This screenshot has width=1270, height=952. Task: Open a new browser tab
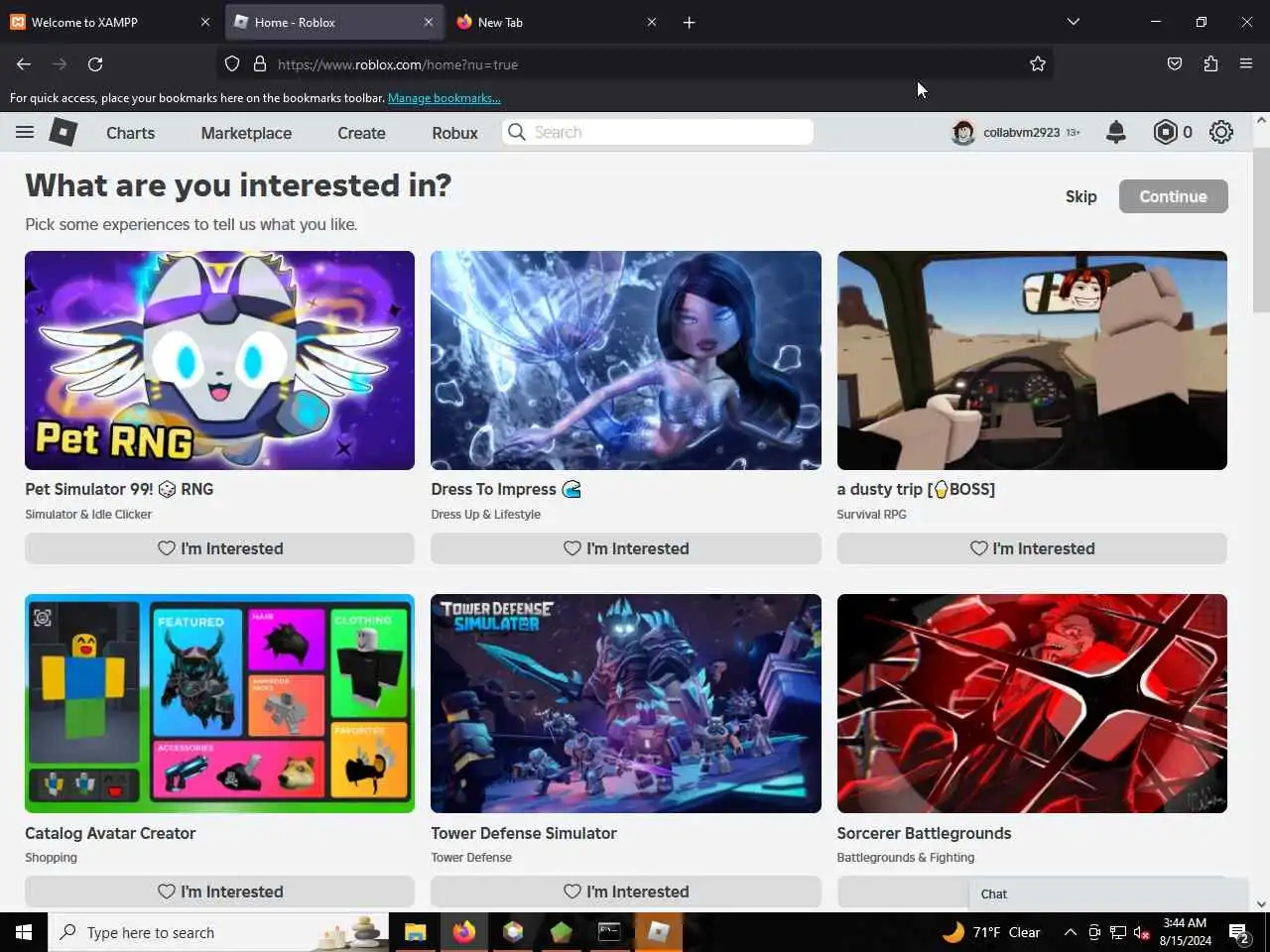[x=690, y=22]
